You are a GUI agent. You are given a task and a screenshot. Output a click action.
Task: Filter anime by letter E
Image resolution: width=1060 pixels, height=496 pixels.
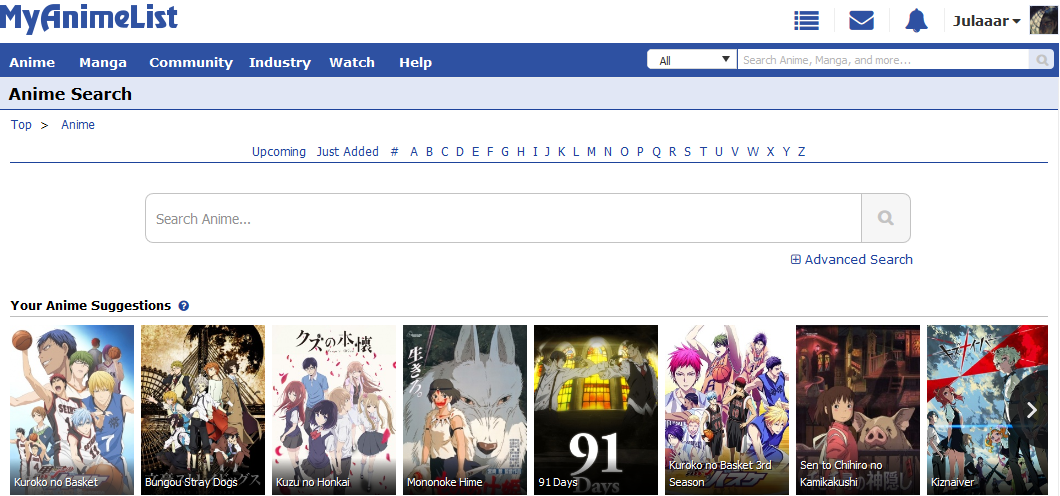[x=475, y=151]
